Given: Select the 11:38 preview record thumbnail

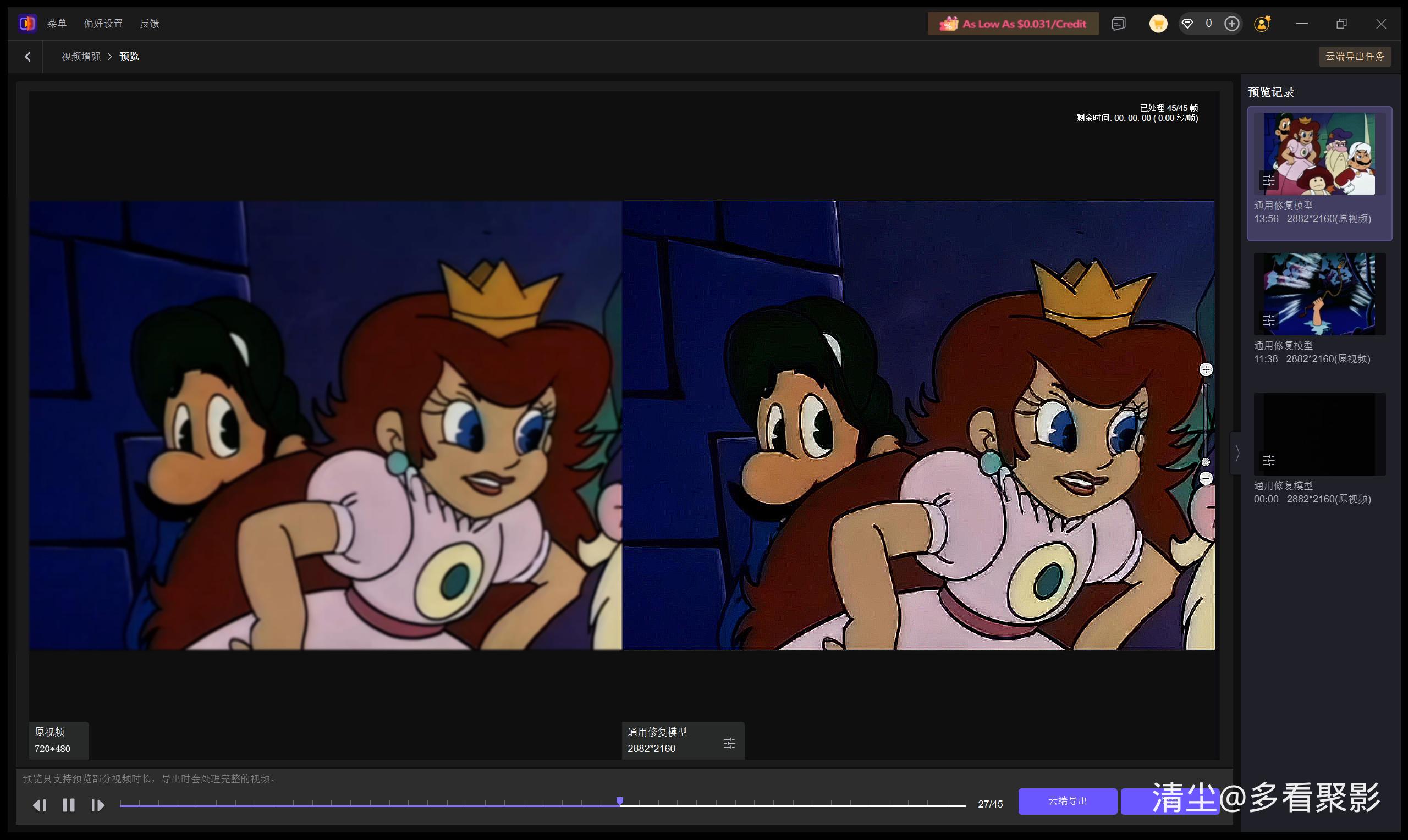Looking at the screenshot, I should (1319, 294).
